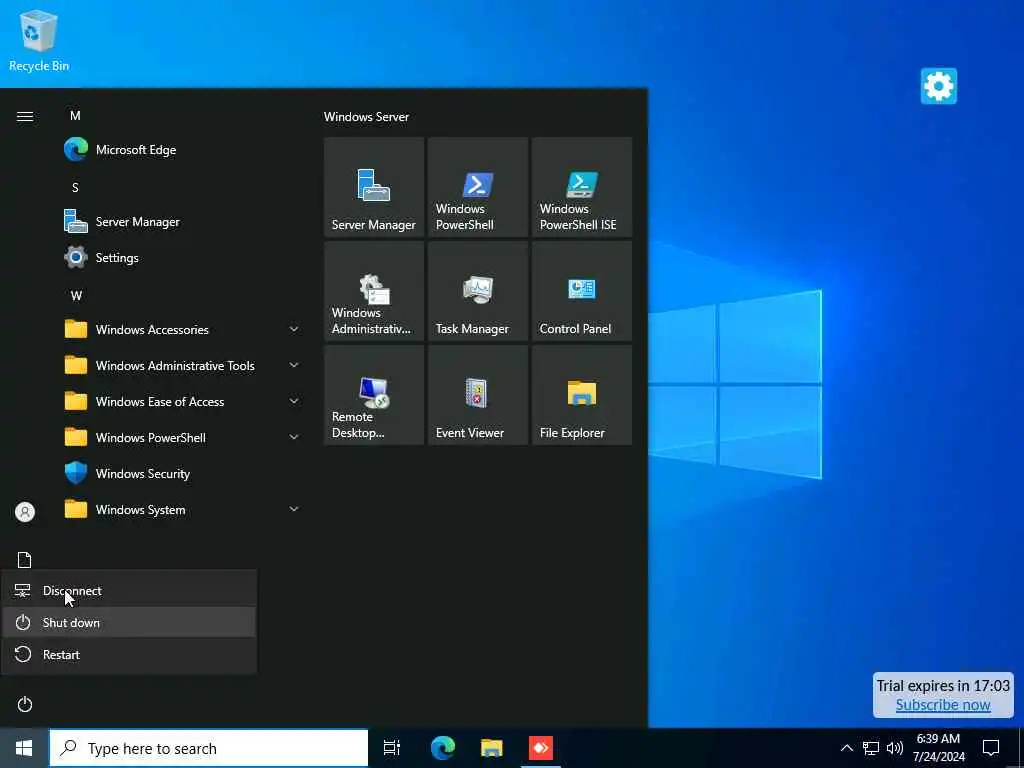Click the Subscribe now link
Image resolution: width=1024 pixels, height=768 pixels.
pyautogui.click(x=943, y=705)
